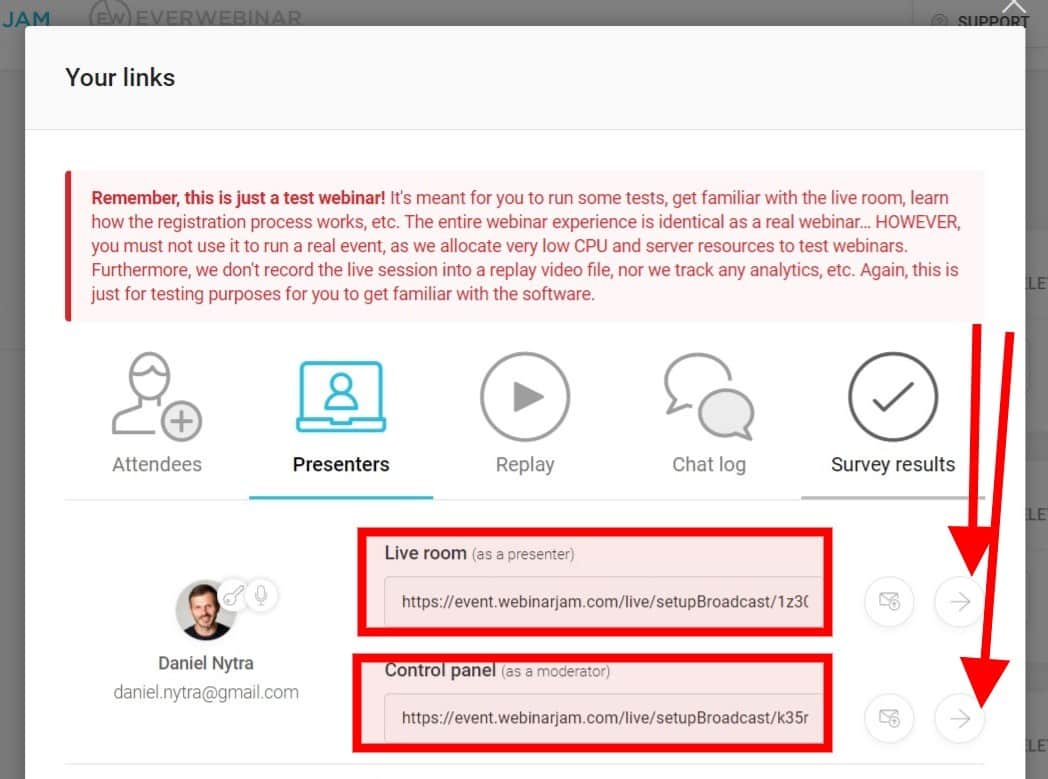
Task: Select the email daniel.nytra@gmail.com
Action: 206,692
